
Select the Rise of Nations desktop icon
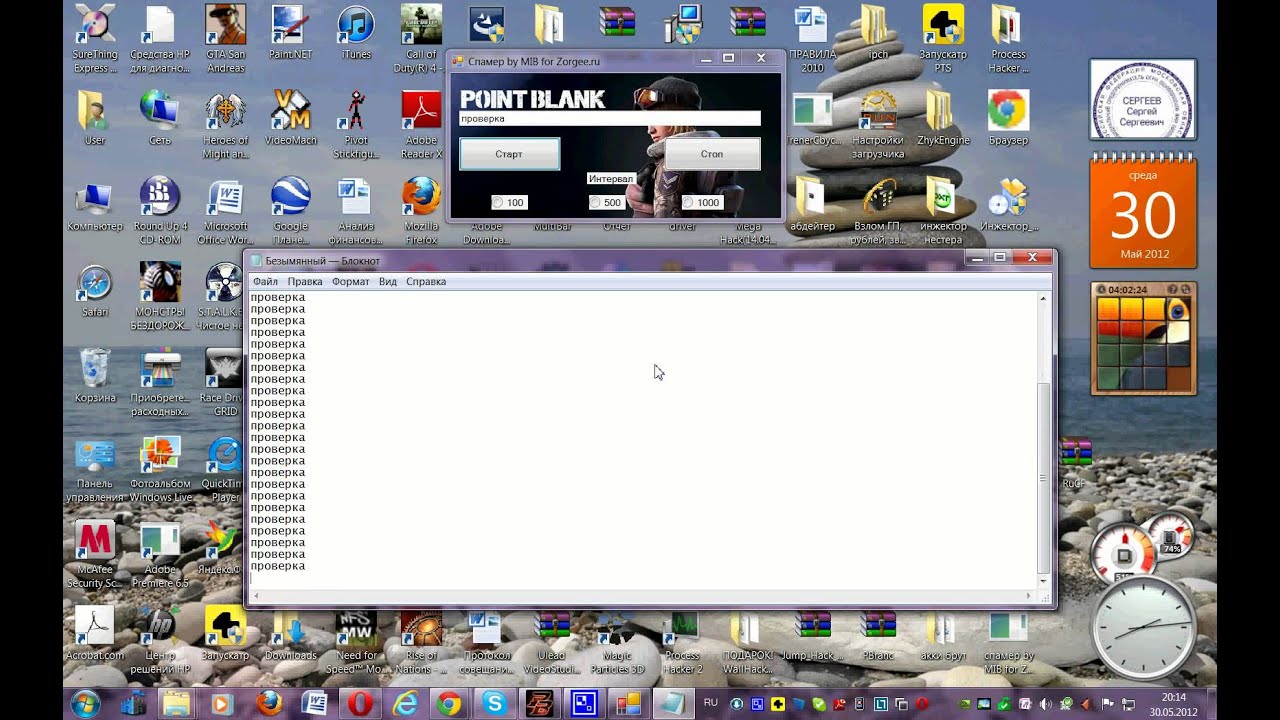coord(421,640)
